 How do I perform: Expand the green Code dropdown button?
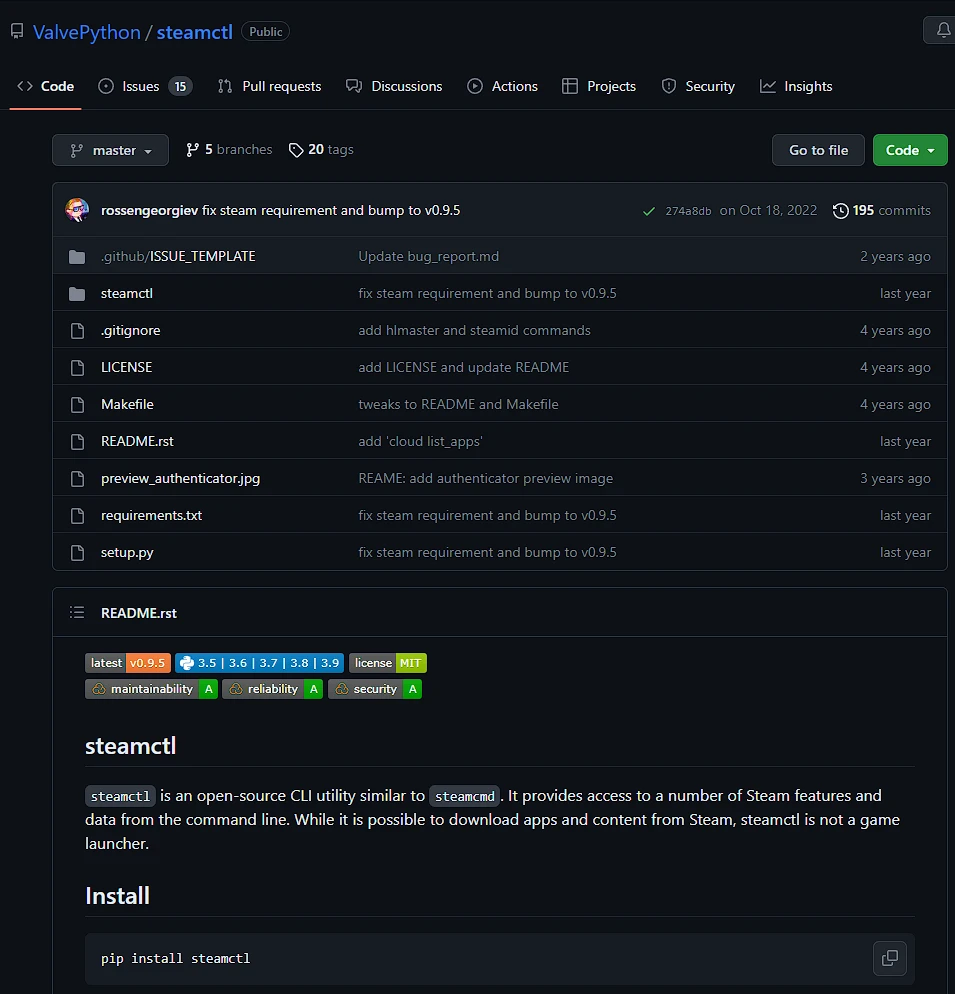pyautogui.click(x=909, y=150)
